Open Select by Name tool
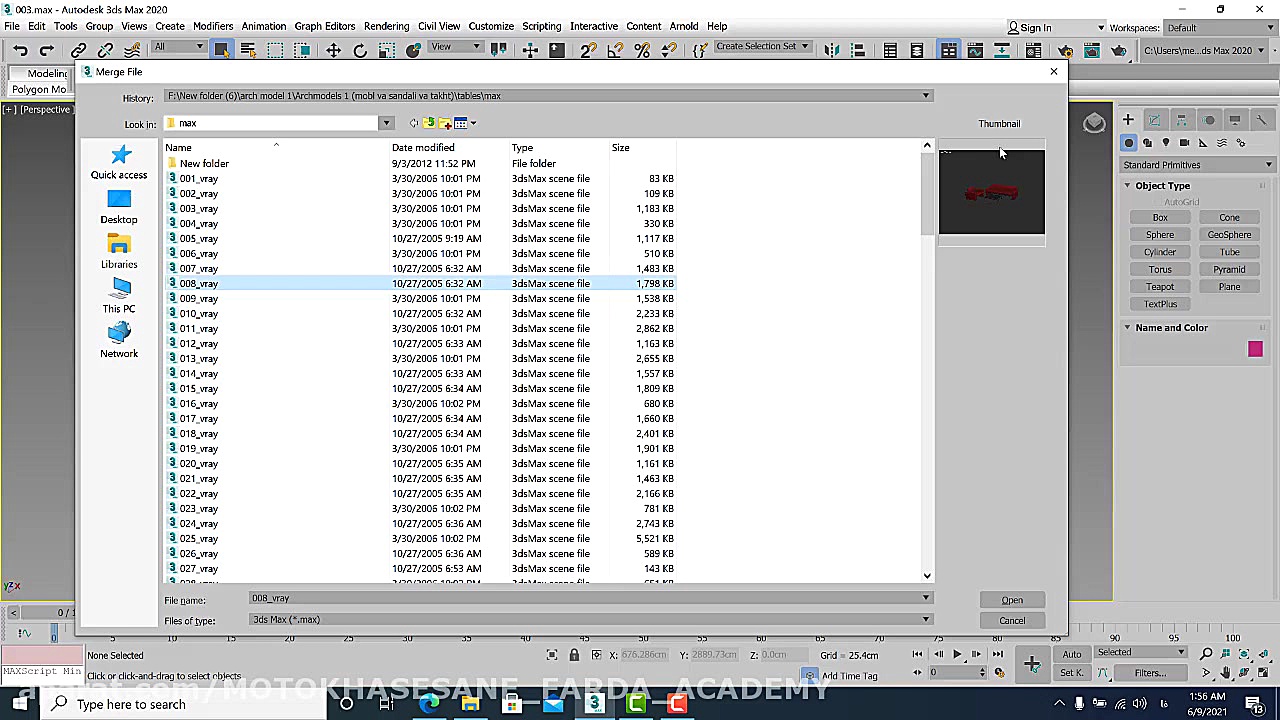Image resolution: width=1280 pixels, height=720 pixels. tap(248, 50)
